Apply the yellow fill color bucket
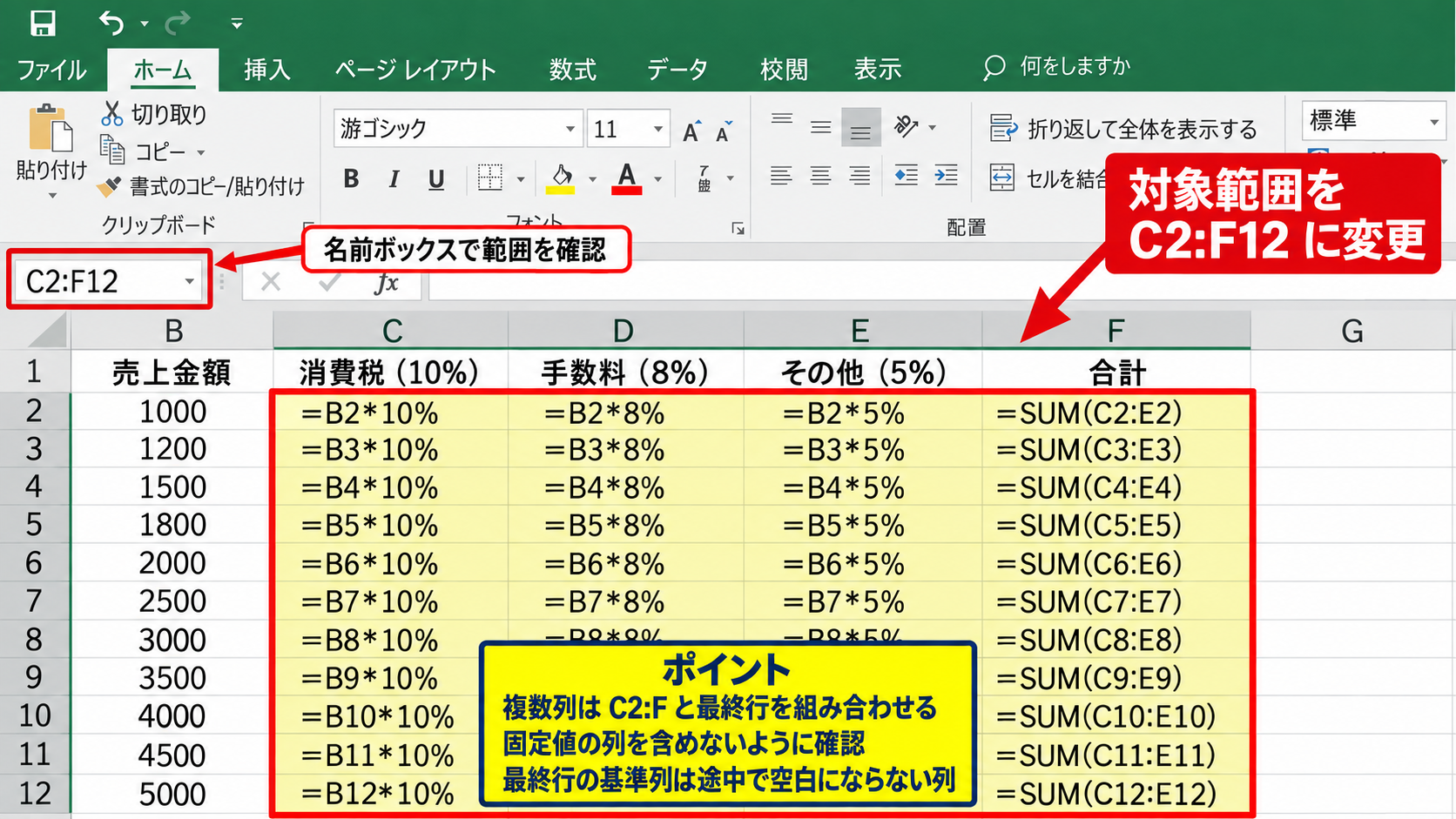The height and width of the screenshot is (819, 1456). (x=562, y=178)
